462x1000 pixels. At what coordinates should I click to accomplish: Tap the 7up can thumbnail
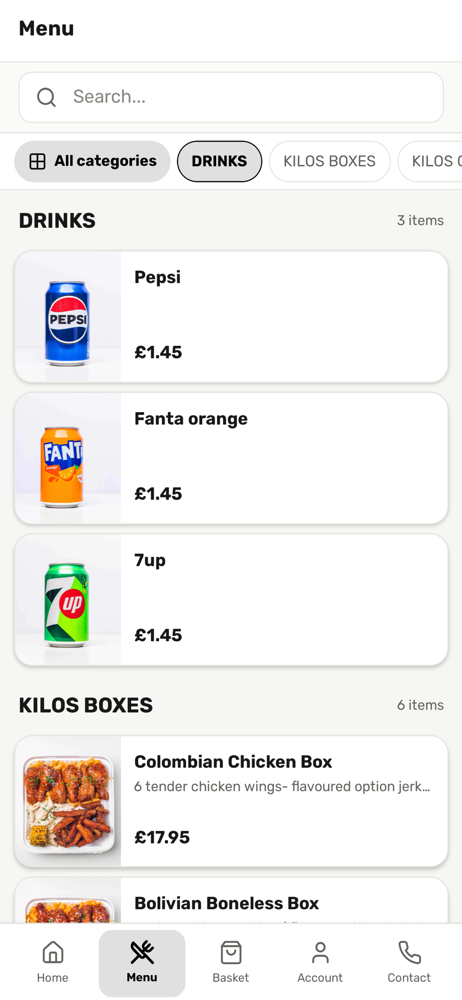coord(68,600)
